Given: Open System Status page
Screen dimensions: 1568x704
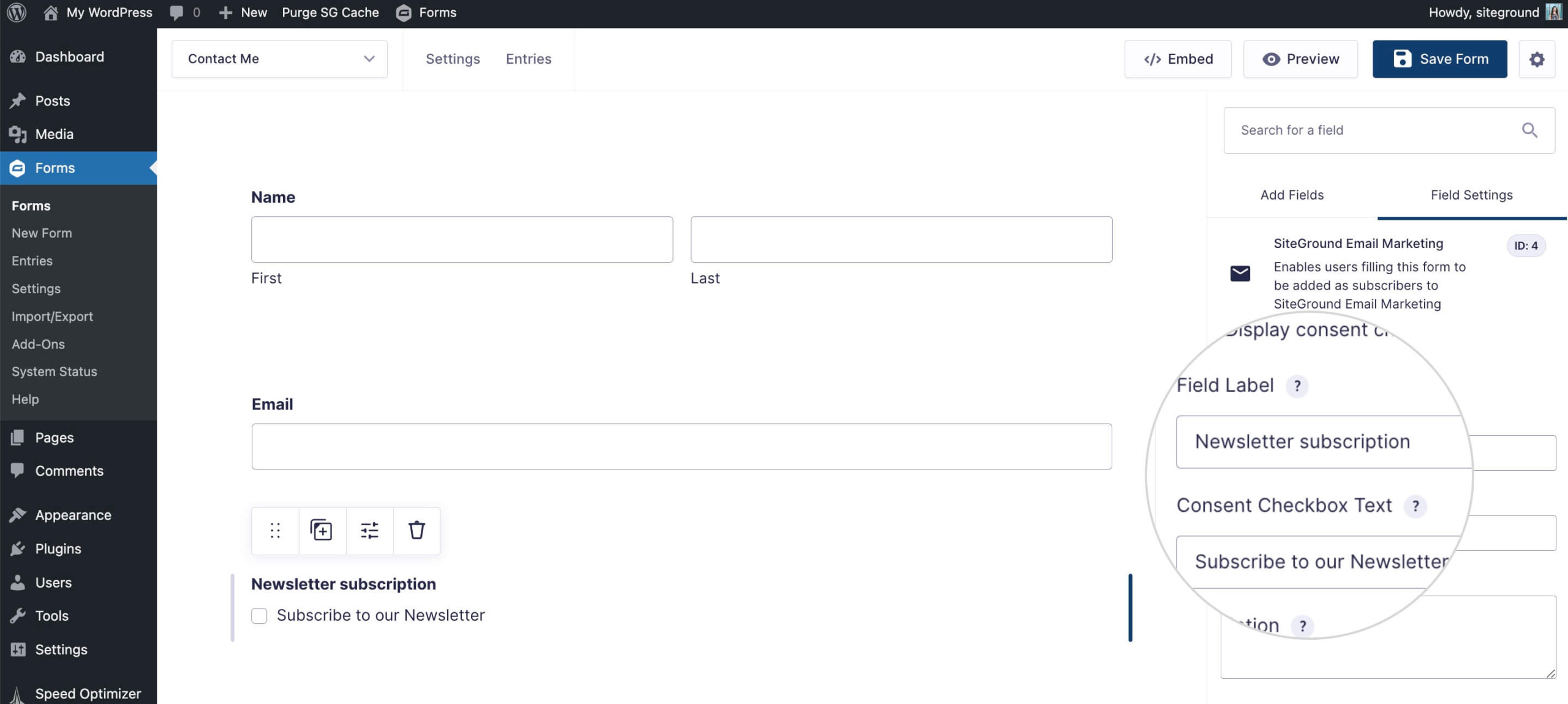Looking at the screenshot, I should pyautogui.click(x=55, y=372).
